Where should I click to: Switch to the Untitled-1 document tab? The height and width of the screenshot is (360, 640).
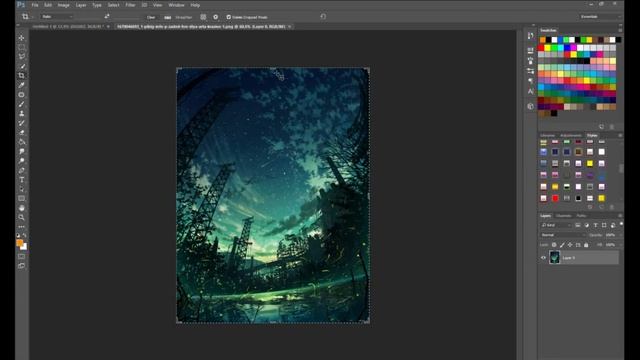(67, 27)
